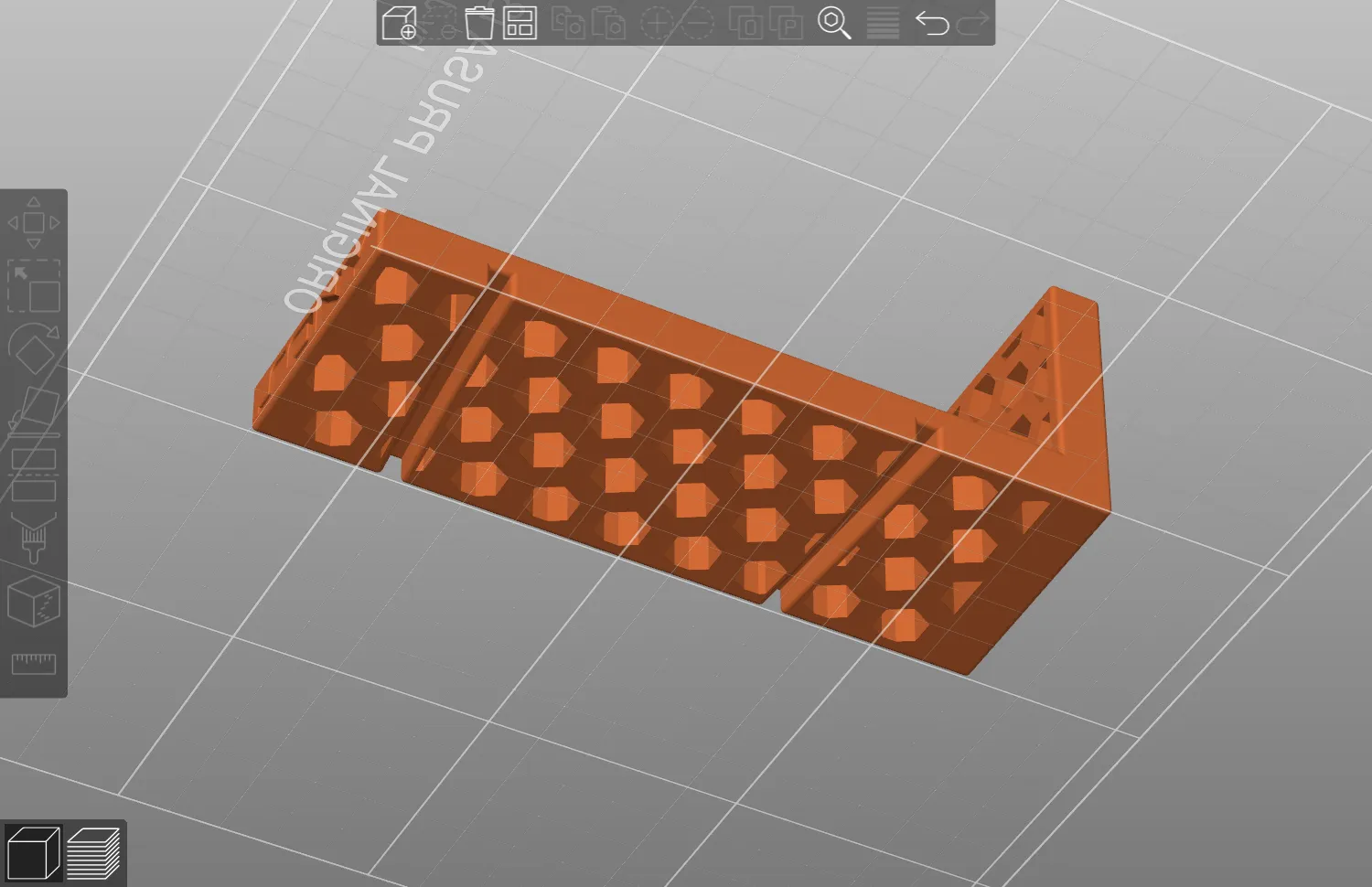Open the Search magnifier tool

834,22
